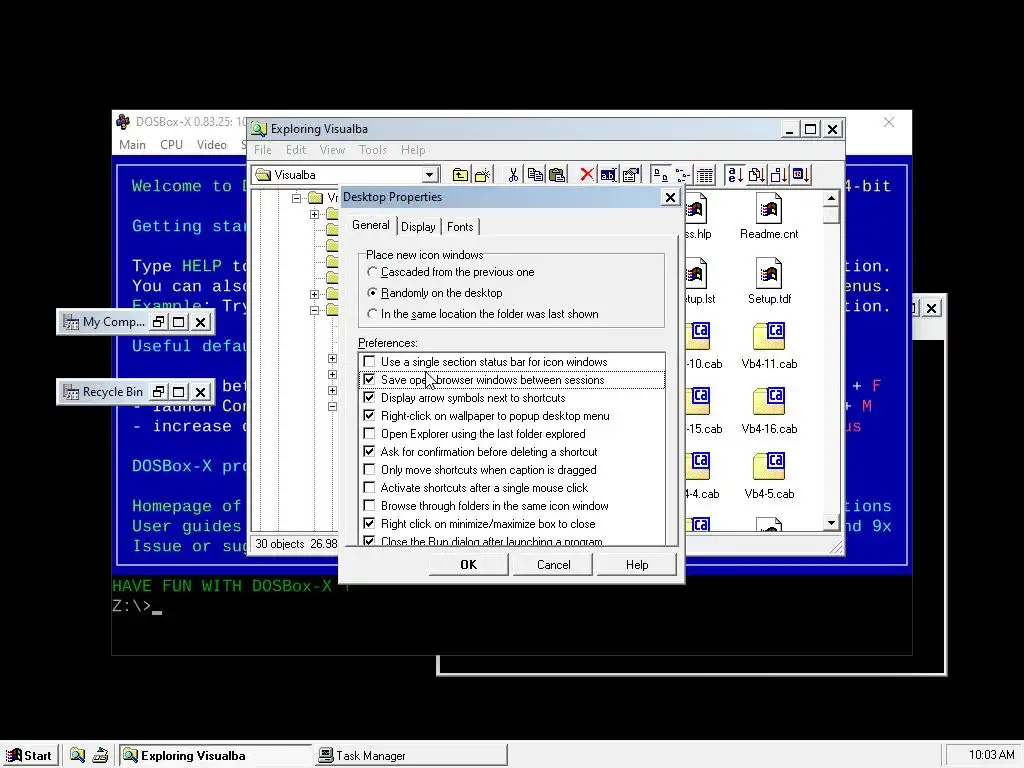
Task: Sort files by type toolbar icon
Action: click(x=756, y=175)
